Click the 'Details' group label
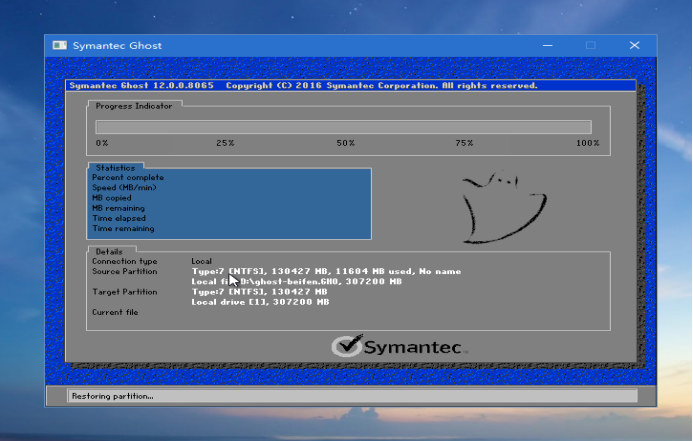The image size is (693, 441). pyautogui.click(x=109, y=251)
